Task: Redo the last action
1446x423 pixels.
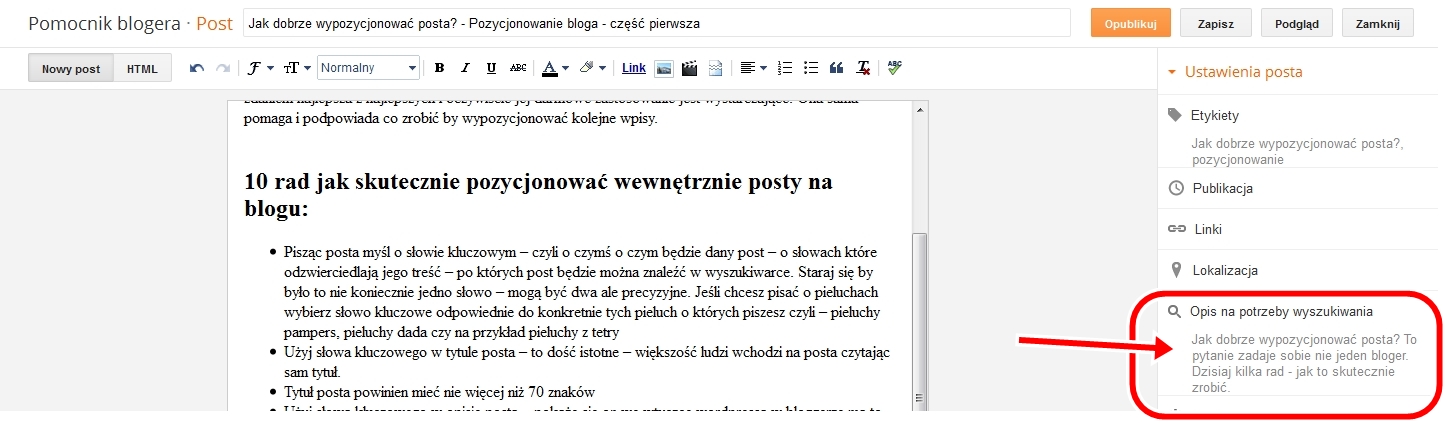Action: (222, 69)
